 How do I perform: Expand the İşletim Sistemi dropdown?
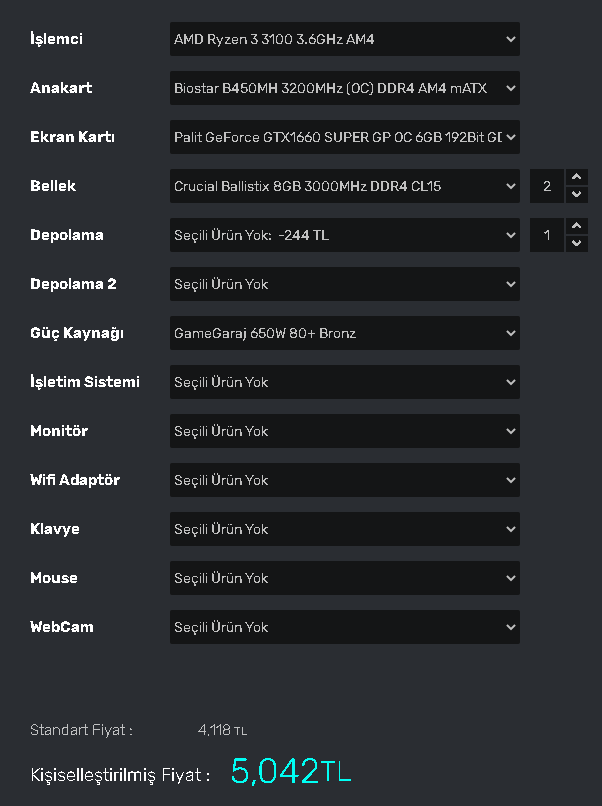coord(344,382)
